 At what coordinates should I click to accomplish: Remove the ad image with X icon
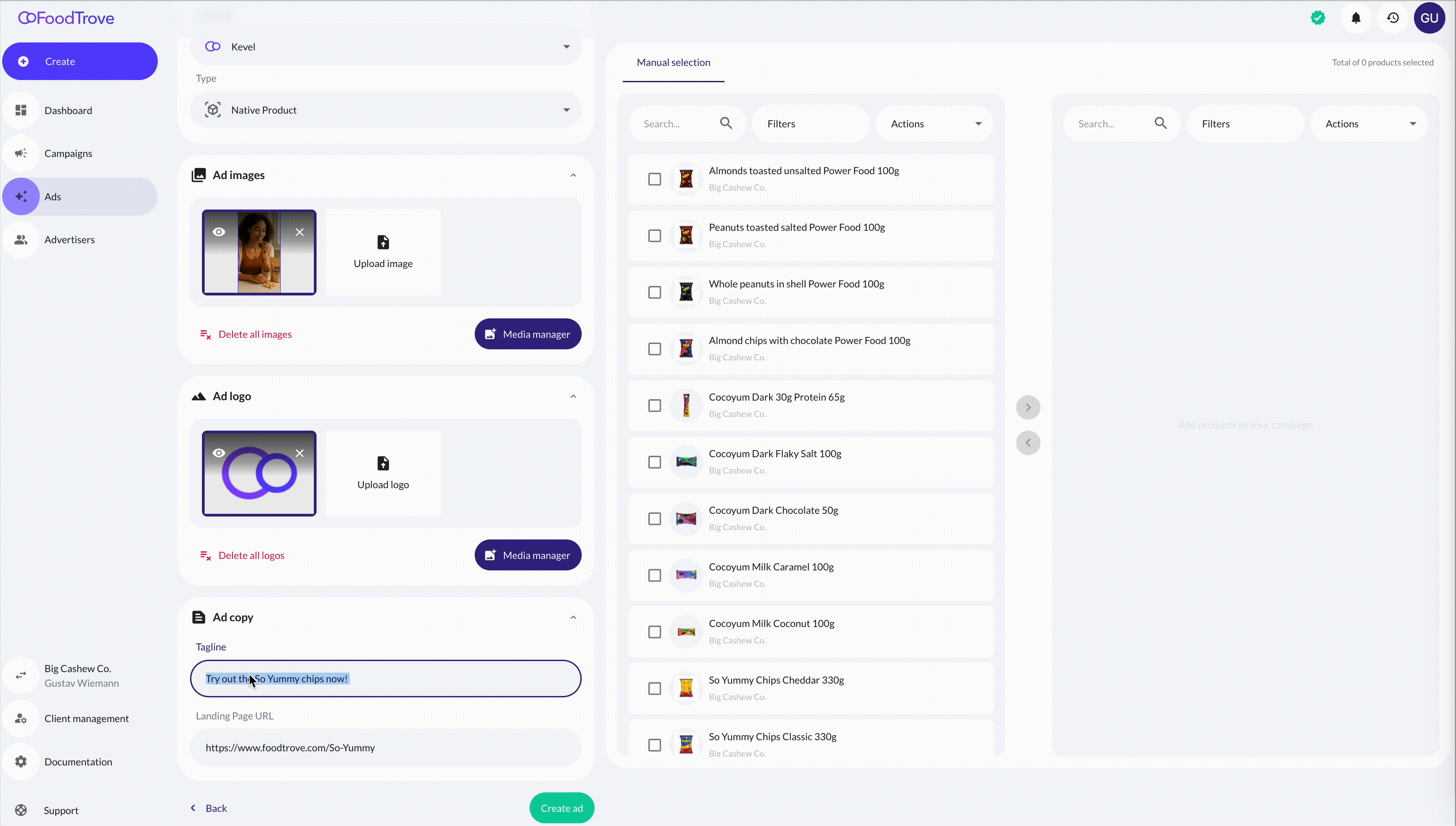coord(299,232)
